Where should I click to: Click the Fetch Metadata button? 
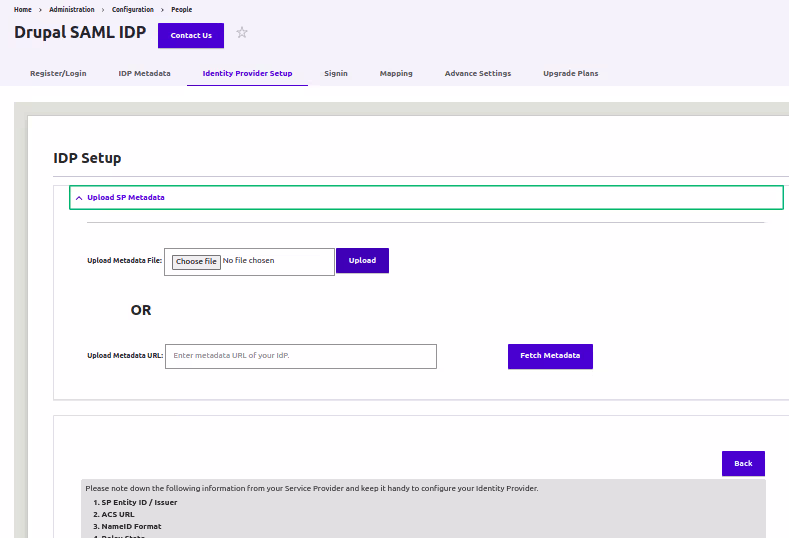click(x=550, y=356)
